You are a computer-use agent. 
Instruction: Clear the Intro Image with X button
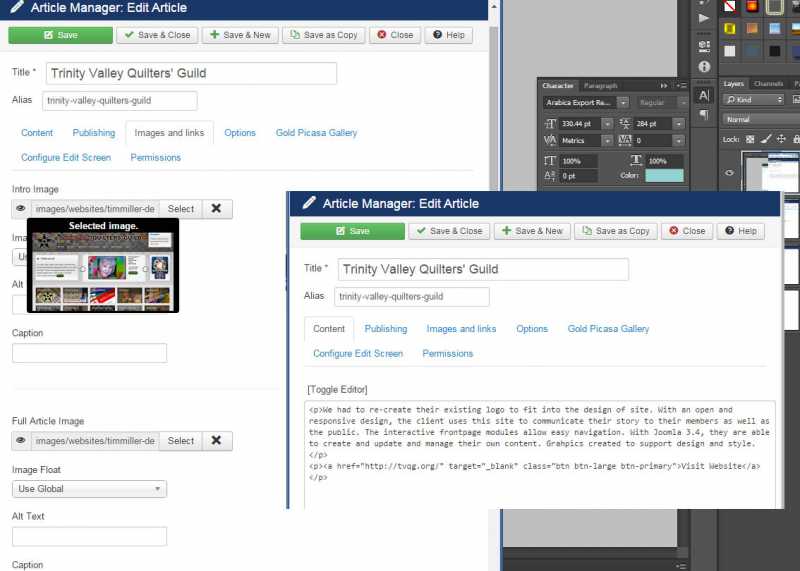215,209
